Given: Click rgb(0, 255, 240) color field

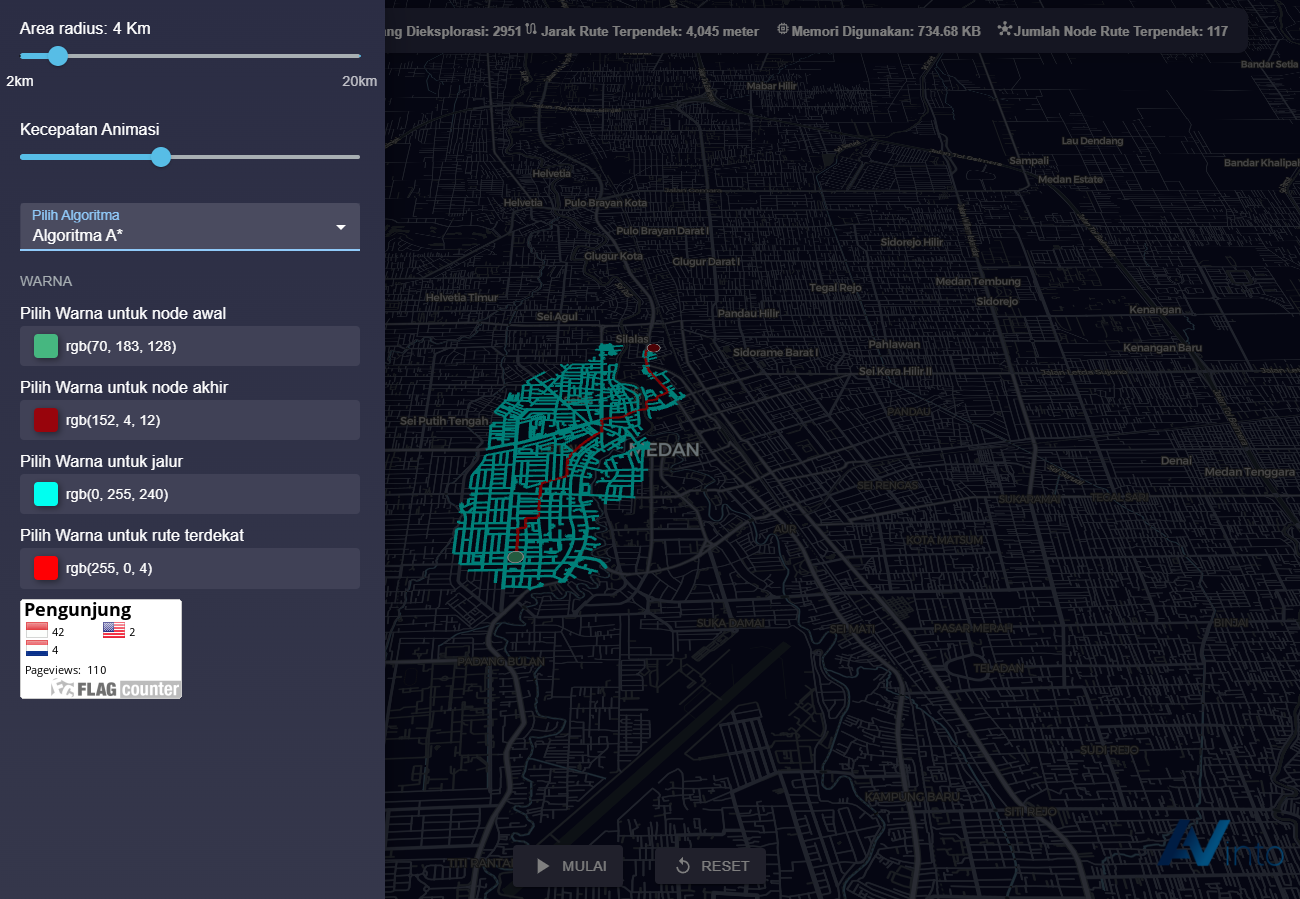Looking at the screenshot, I should point(190,494).
